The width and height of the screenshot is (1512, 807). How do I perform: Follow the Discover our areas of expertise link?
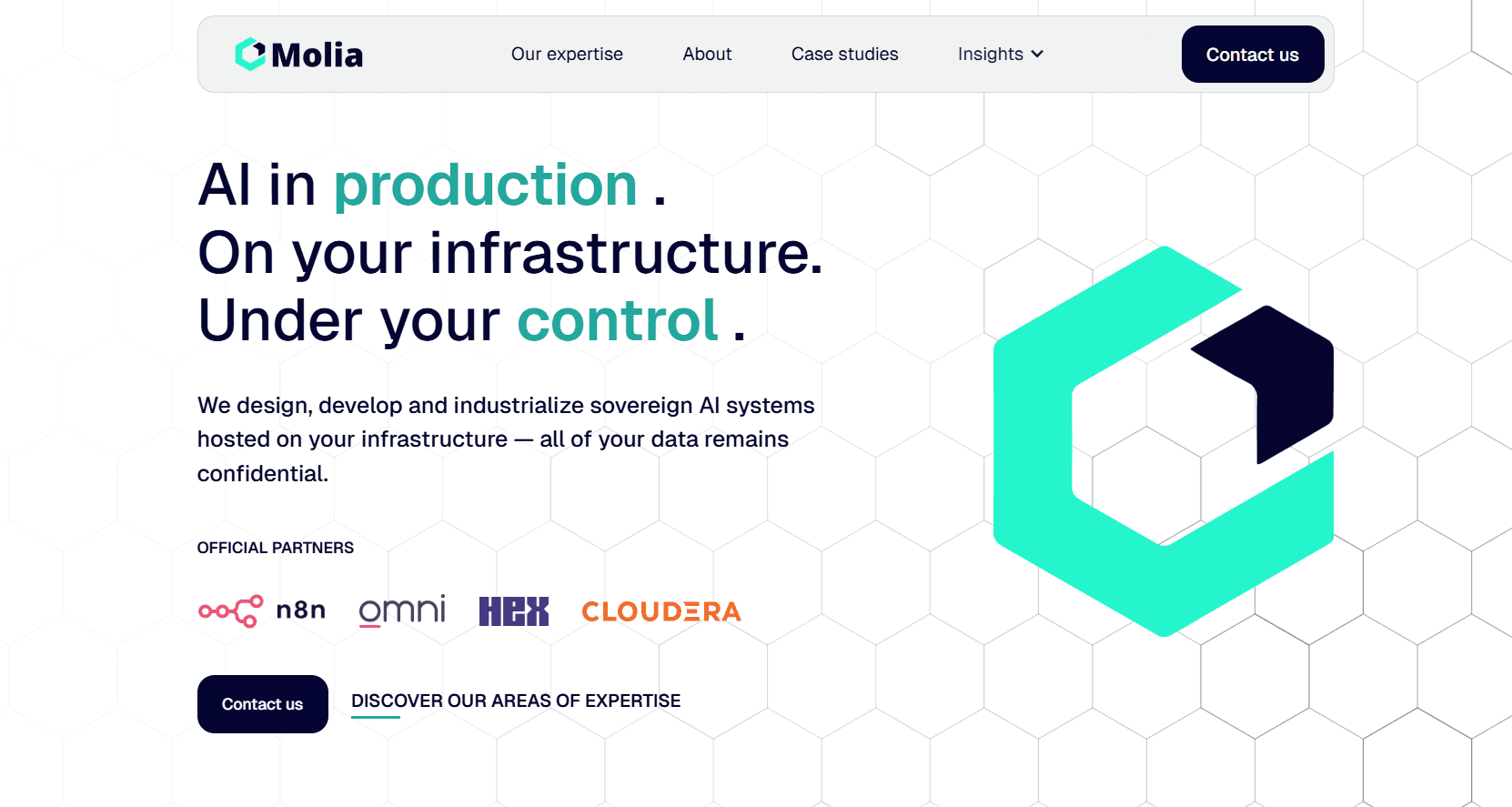516,701
